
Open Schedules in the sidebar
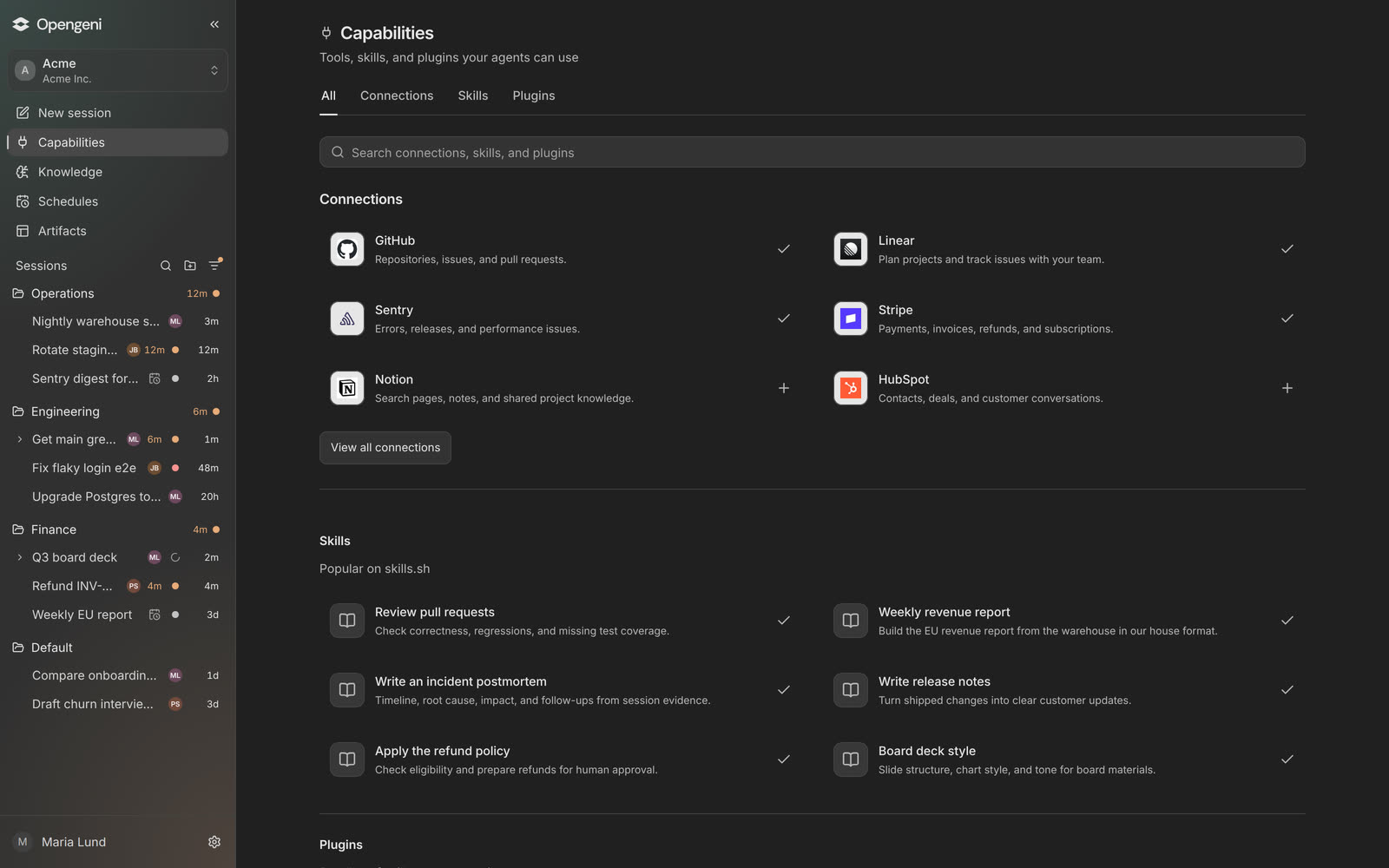coord(118,201)
